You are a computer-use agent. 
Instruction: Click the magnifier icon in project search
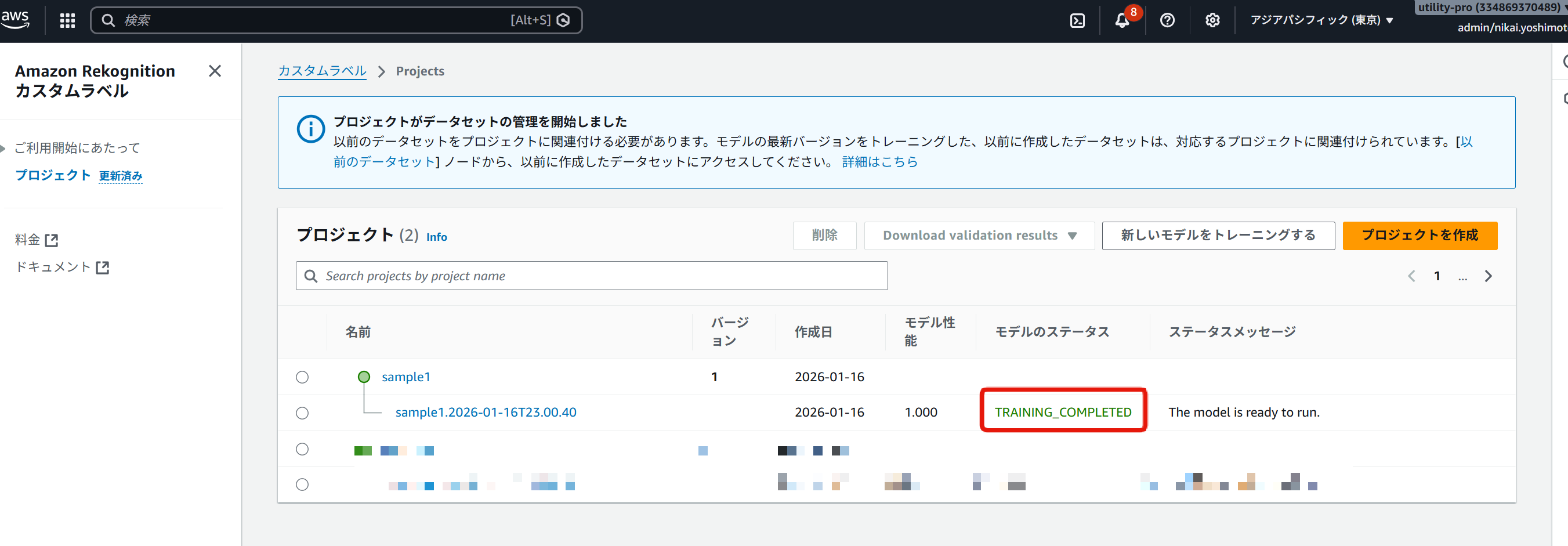311,276
